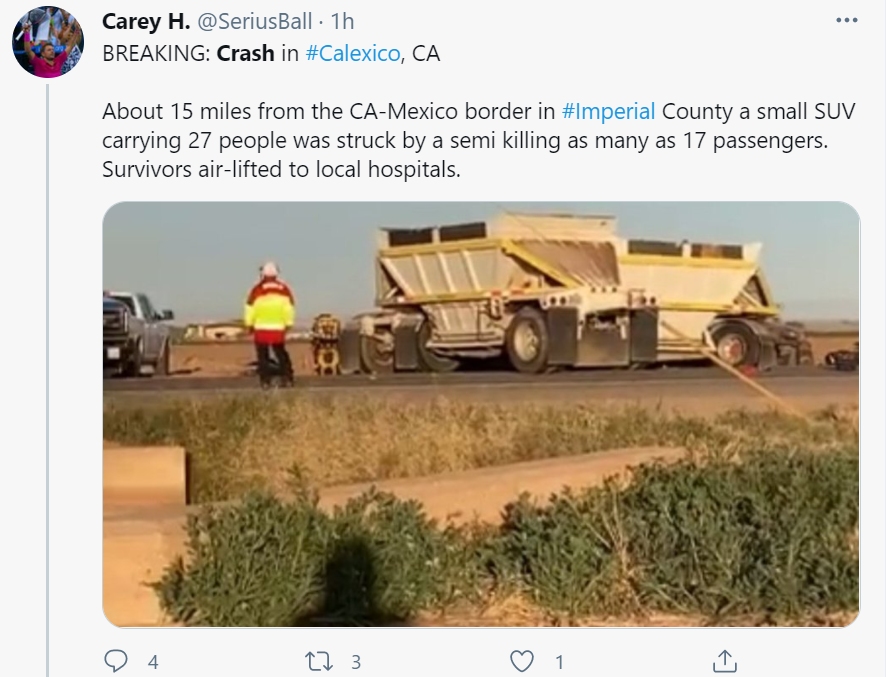
Task: Open the share tweet icon
Action: 725,661
